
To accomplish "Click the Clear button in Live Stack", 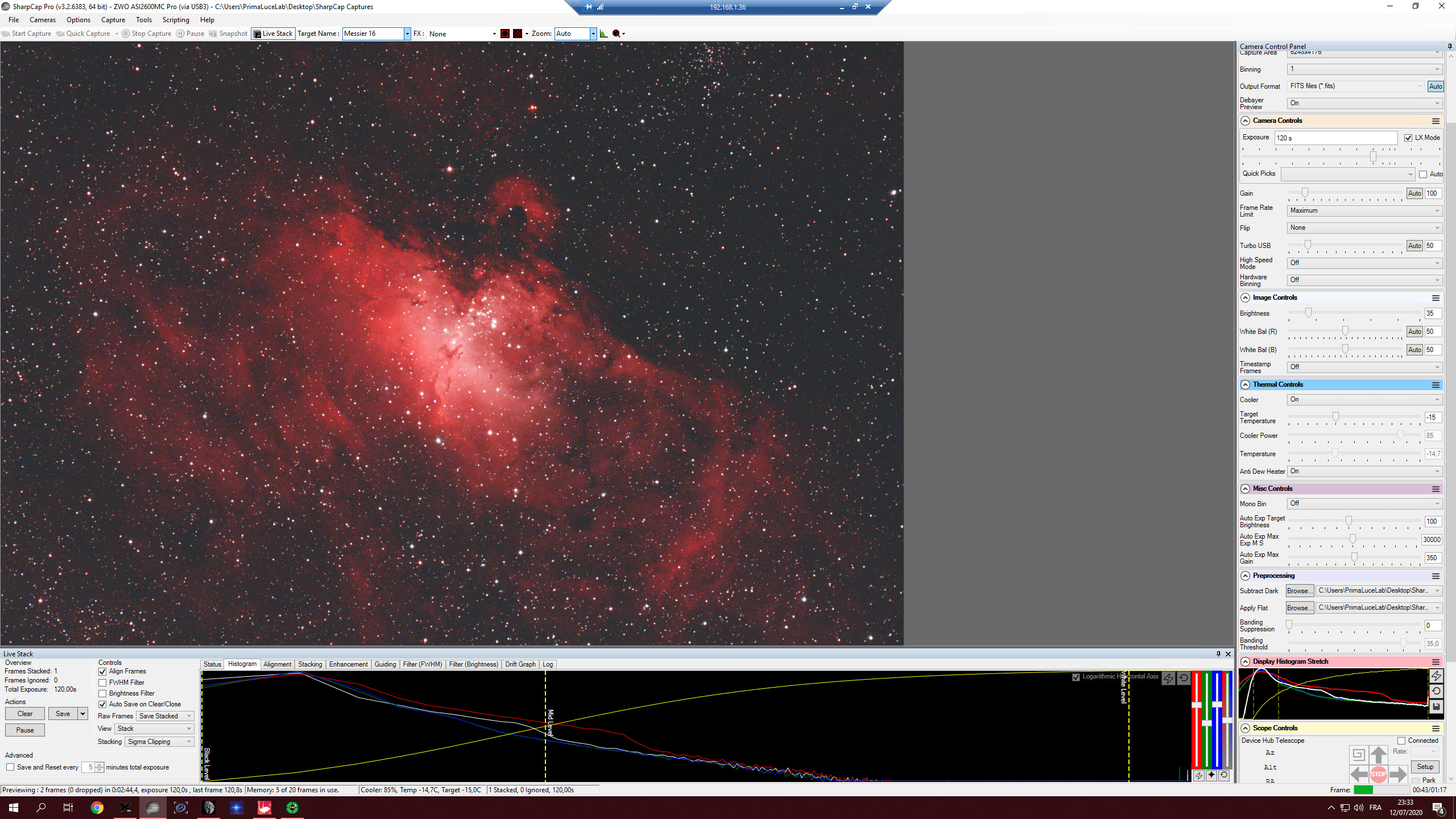I will tap(25, 714).
